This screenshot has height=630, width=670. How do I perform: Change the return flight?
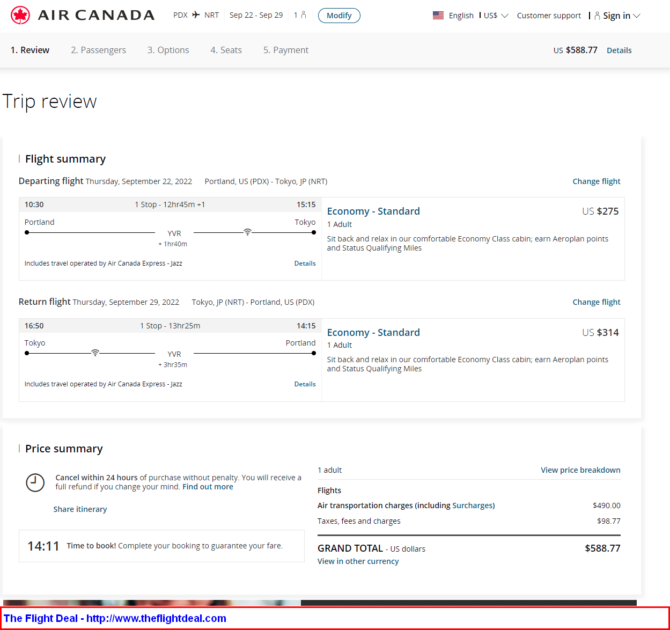(x=596, y=302)
